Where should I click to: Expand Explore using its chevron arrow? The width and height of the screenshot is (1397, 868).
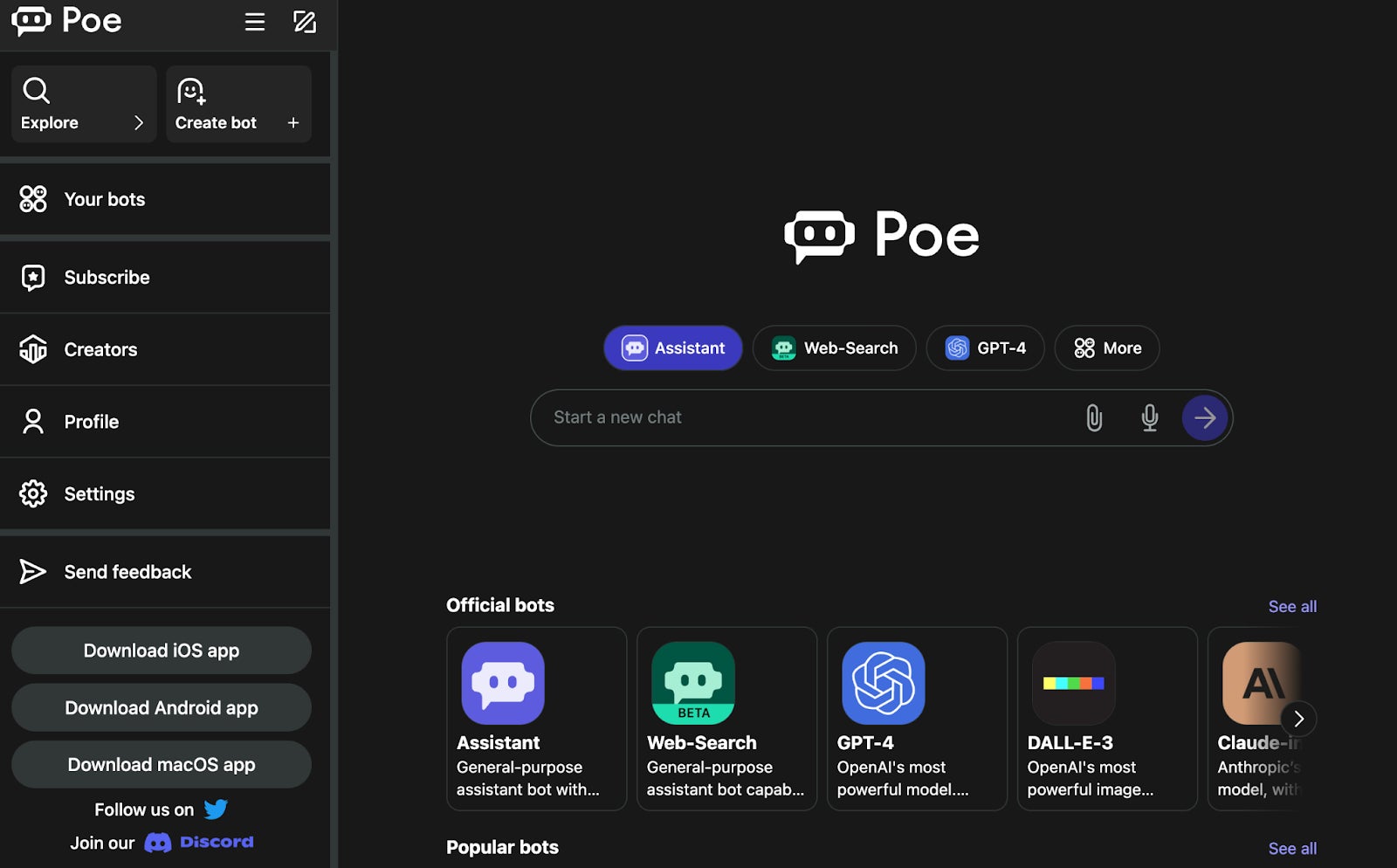pyautogui.click(x=139, y=123)
